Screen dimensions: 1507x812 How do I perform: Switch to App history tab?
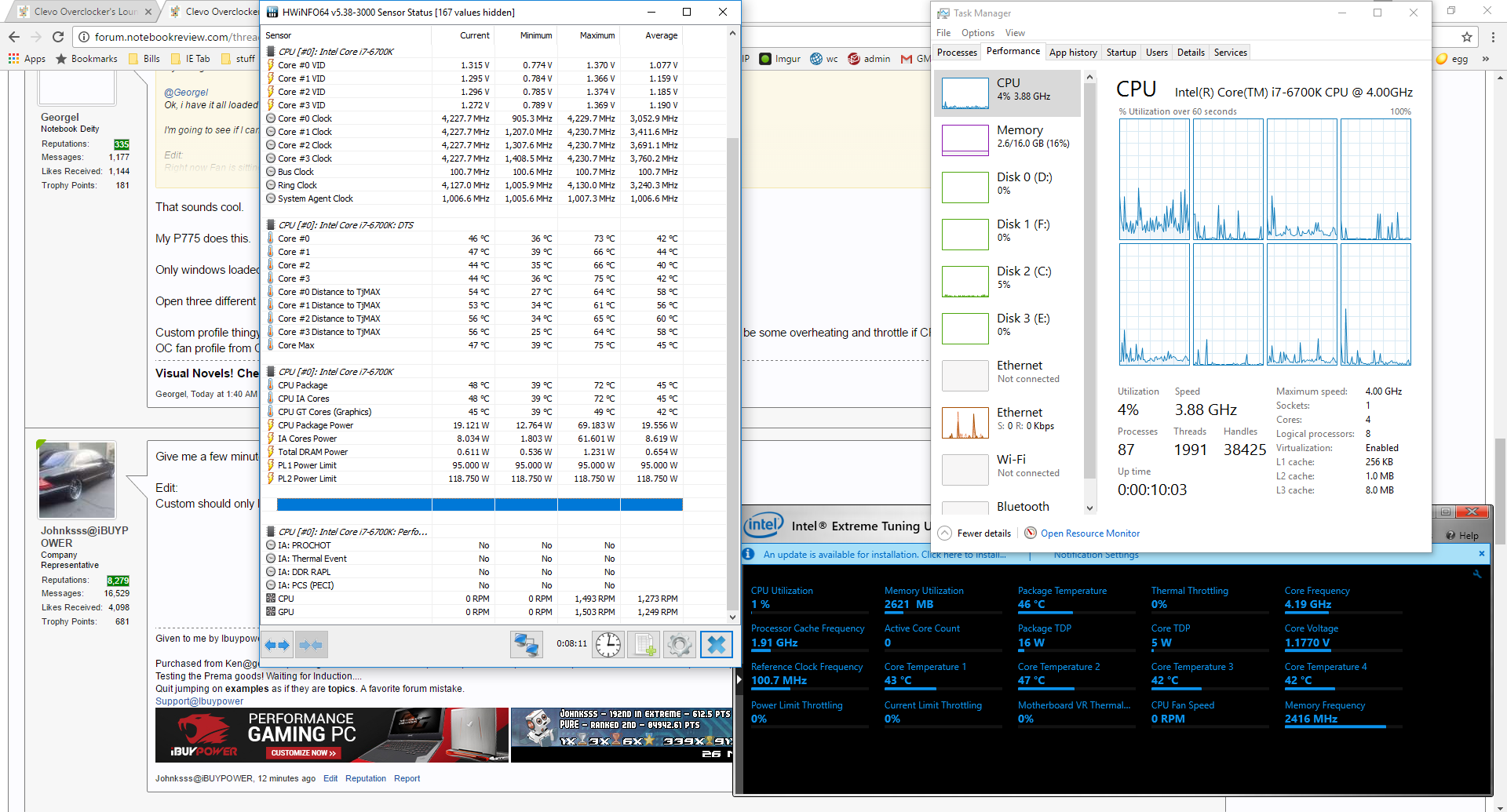pos(1073,53)
